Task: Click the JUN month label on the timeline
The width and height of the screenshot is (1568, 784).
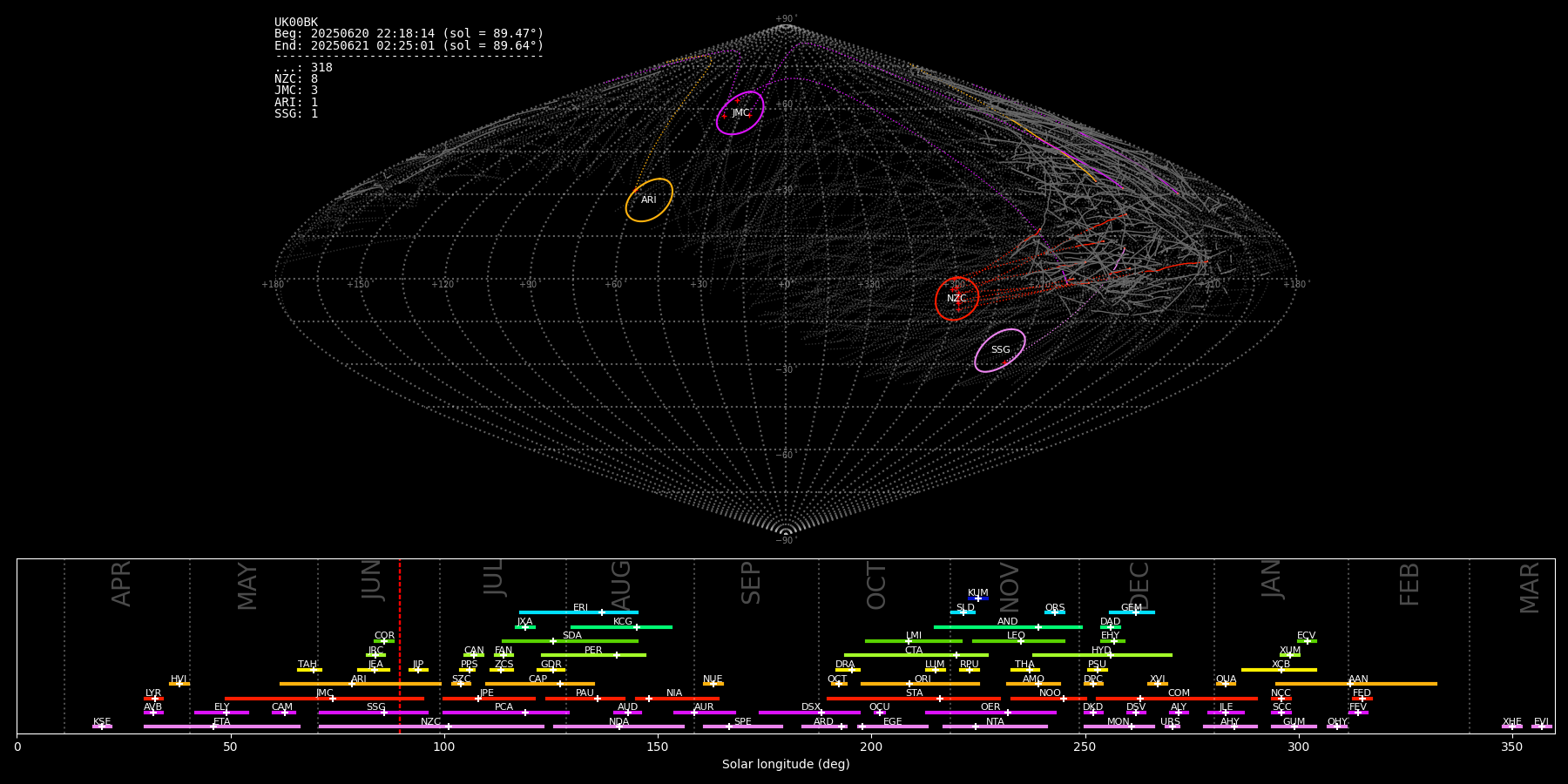Action: tap(372, 581)
